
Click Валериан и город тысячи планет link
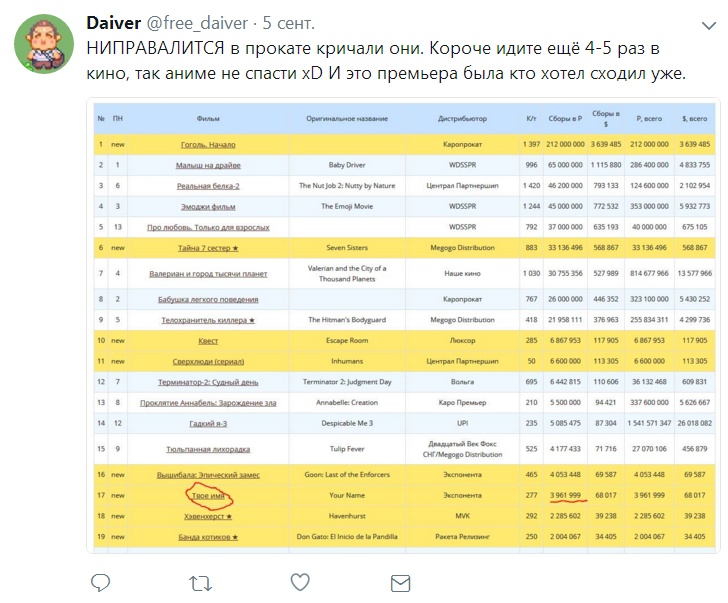[x=208, y=274]
